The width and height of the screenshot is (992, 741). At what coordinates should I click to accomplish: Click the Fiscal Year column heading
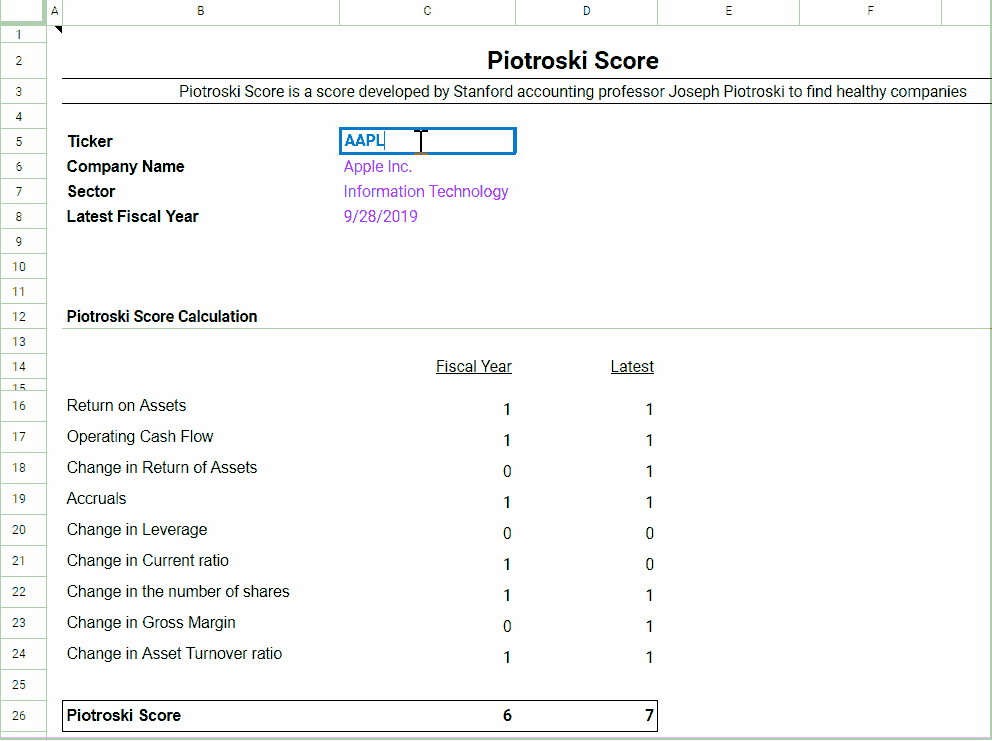point(474,366)
